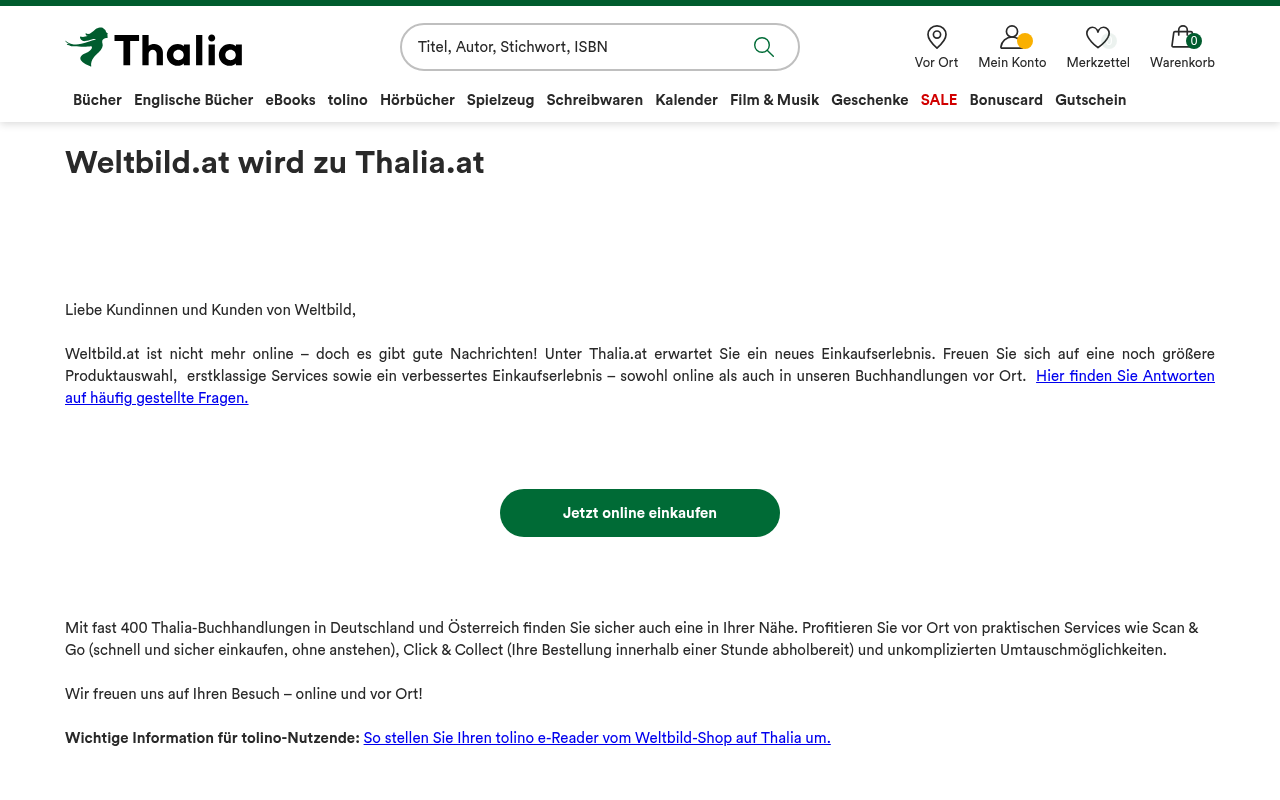The width and height of the screenshot is (1280, 800).
Task: Click the Jetzt online einkaufen button
Action: (640, 513)
